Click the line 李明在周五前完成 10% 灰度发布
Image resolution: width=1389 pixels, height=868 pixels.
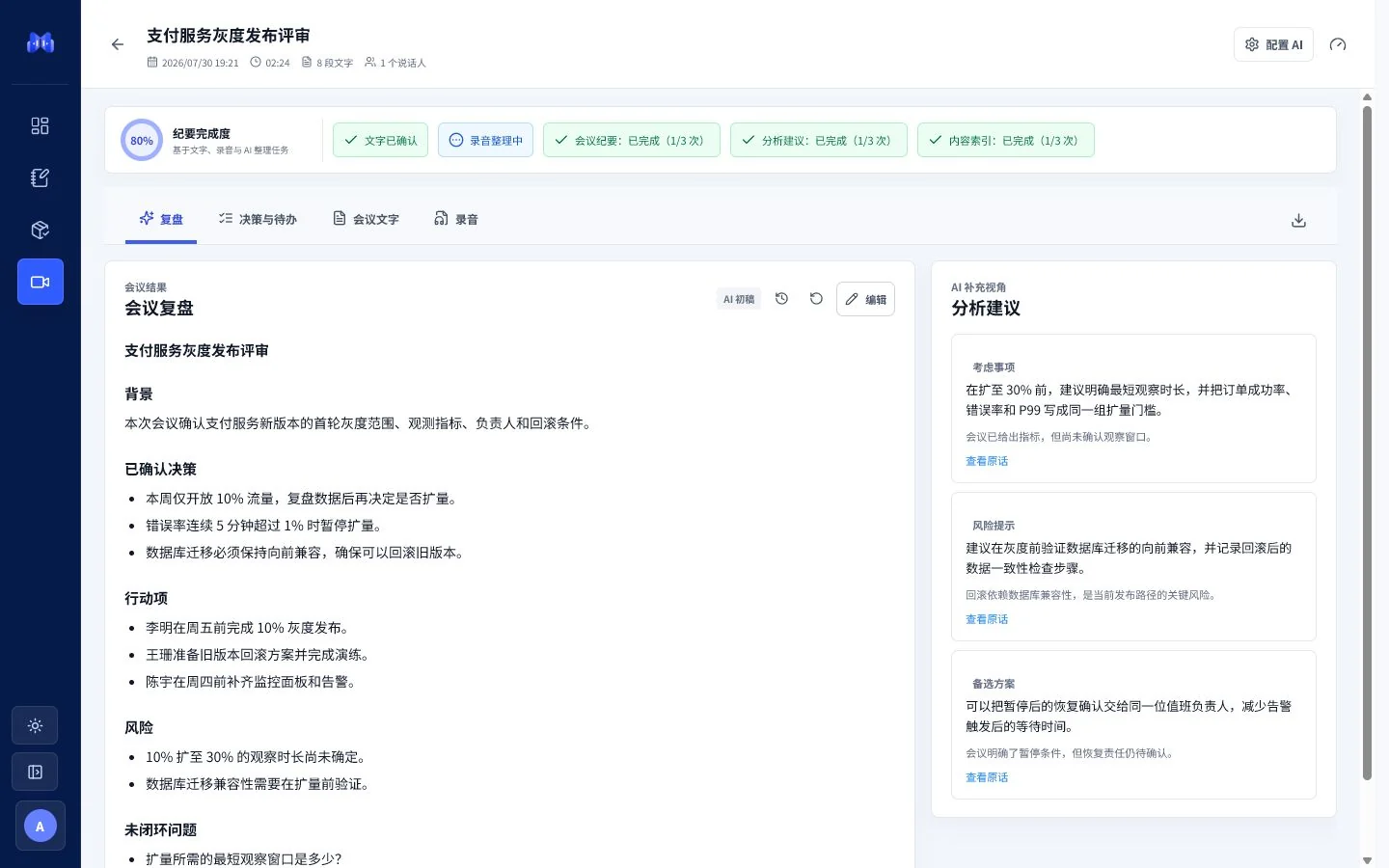pos(248,628)
